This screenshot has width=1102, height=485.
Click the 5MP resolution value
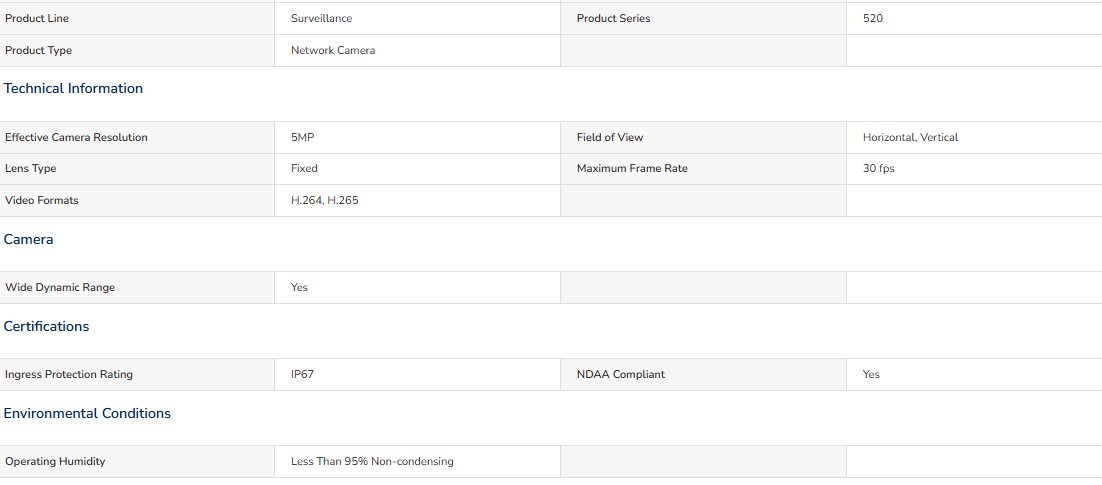coord(303,137)
